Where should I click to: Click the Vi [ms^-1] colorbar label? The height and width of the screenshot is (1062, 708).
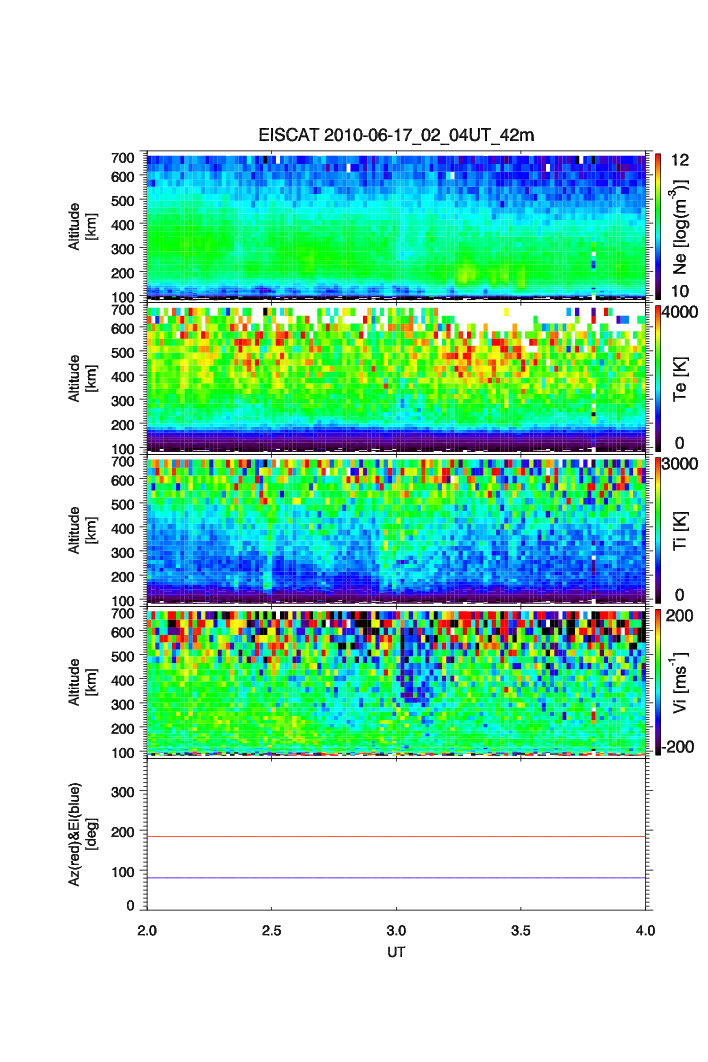pos(683,681)
